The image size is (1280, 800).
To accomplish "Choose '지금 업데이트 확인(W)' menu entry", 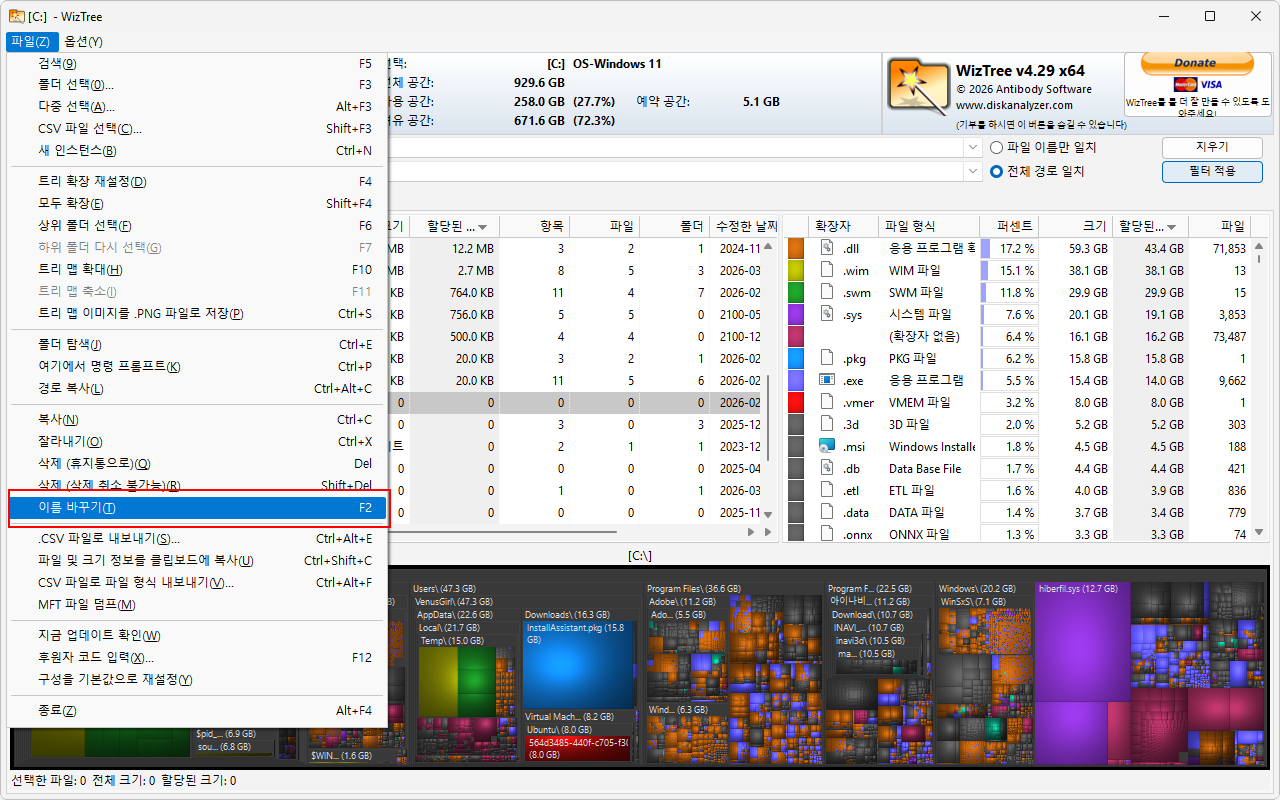I will [x=197, y=636].
